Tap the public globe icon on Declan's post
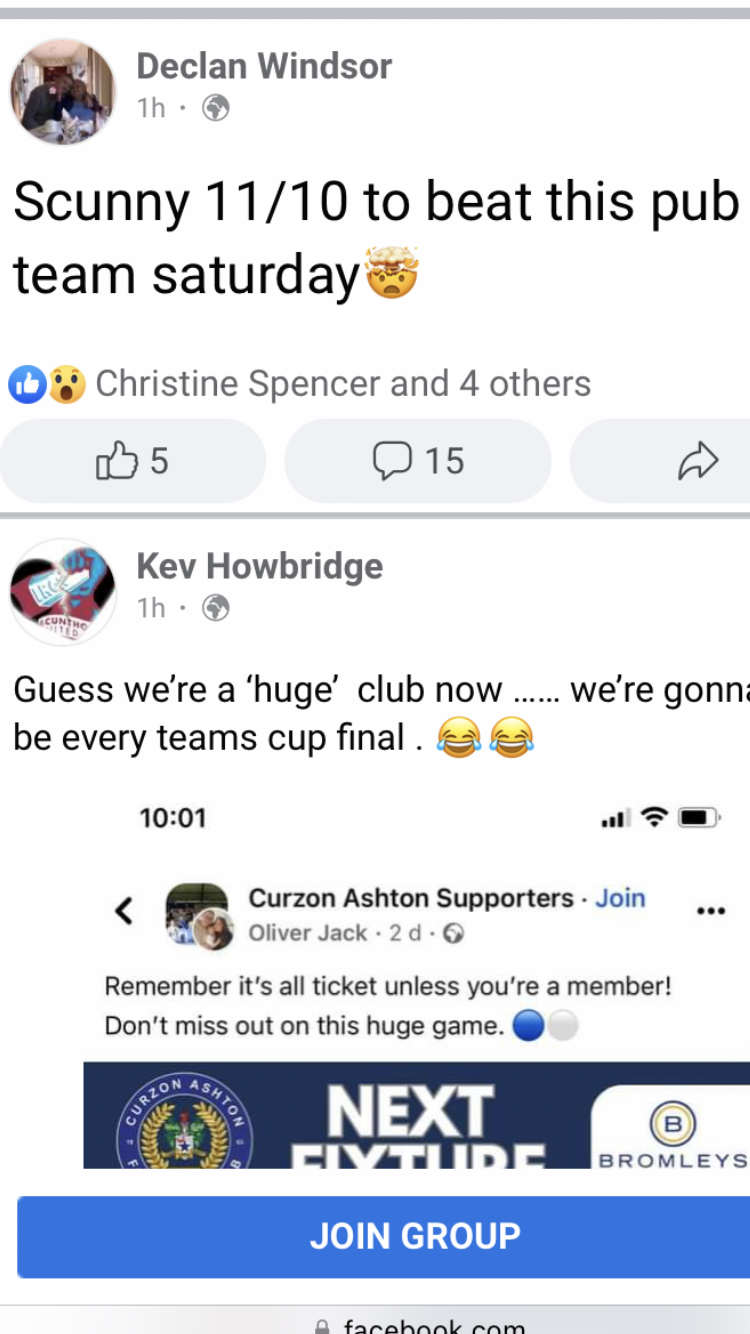750x1334 pixels. click(x=216, y=107)
